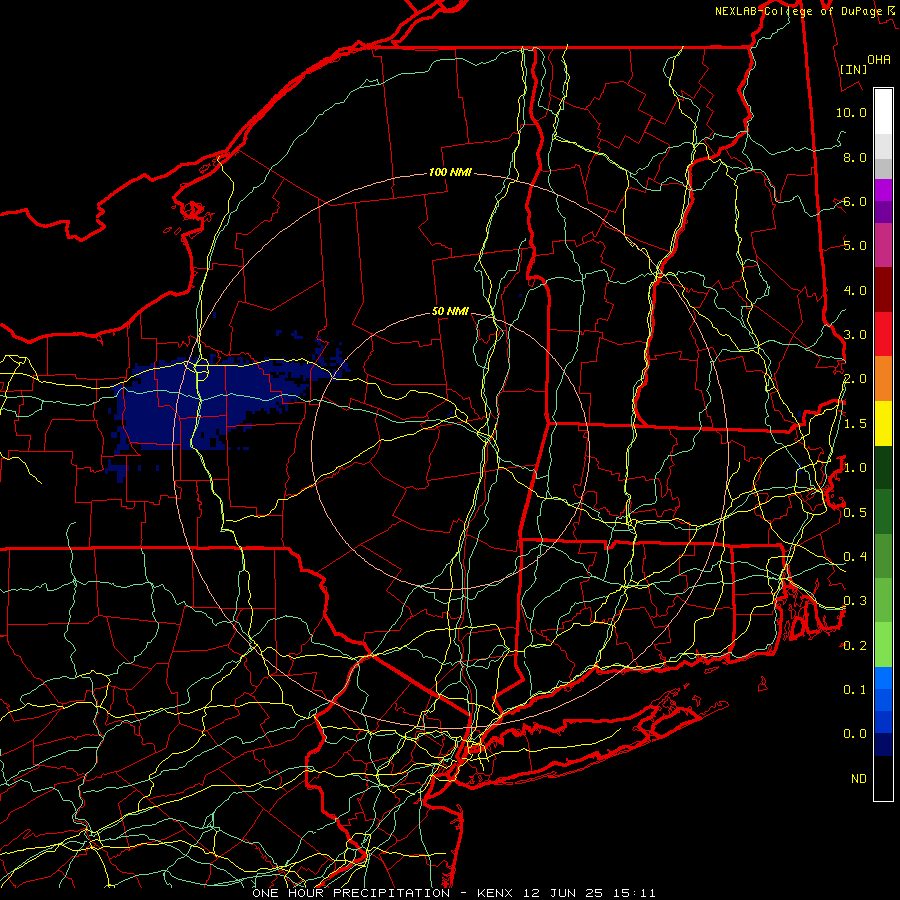Viewport: 900px width, 900px height.
Task: Click the dark green 1.0 legend swatch
Action: [x=883, y=467]
